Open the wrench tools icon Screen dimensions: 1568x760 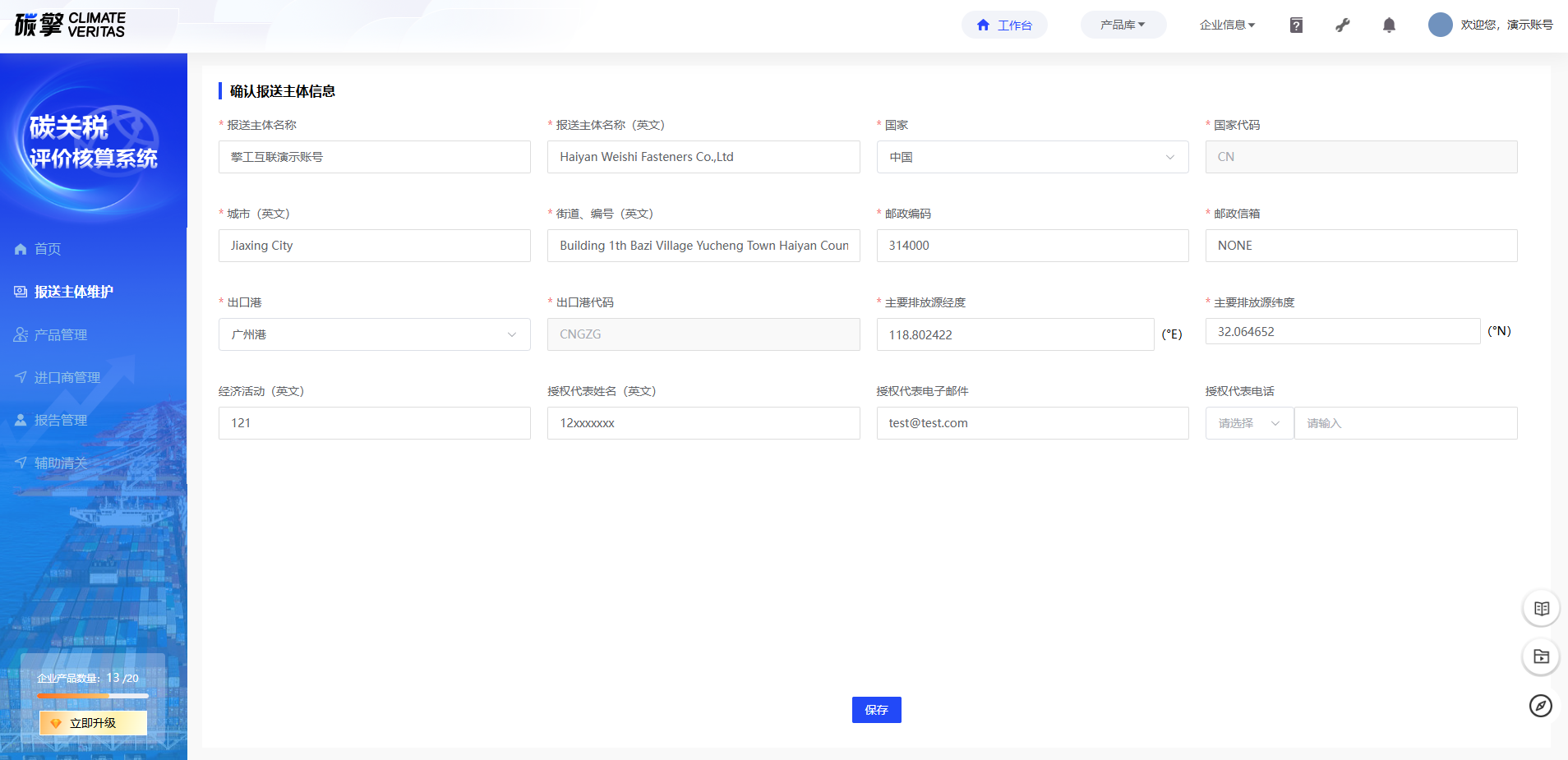pos(1343,25)
